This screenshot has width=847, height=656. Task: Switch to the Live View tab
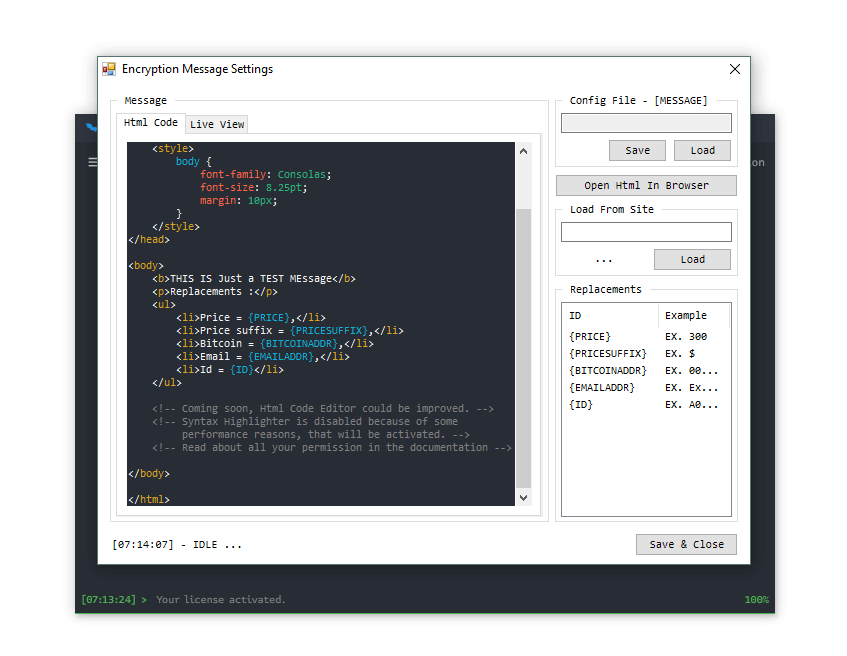217,125
